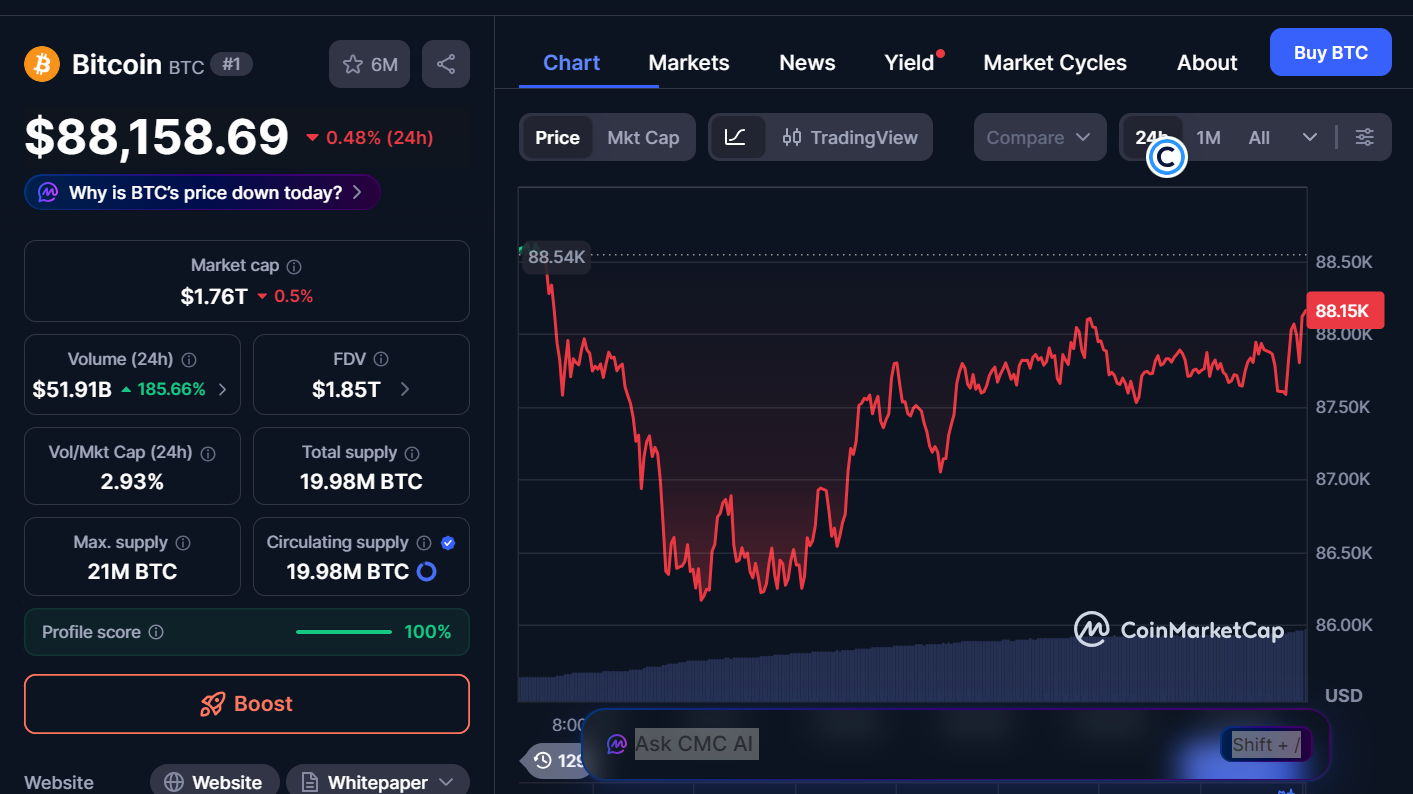This screenshot has width=1413, height=794.
Task: Click the Profile score info icon
Action: [x=156, y=632]
